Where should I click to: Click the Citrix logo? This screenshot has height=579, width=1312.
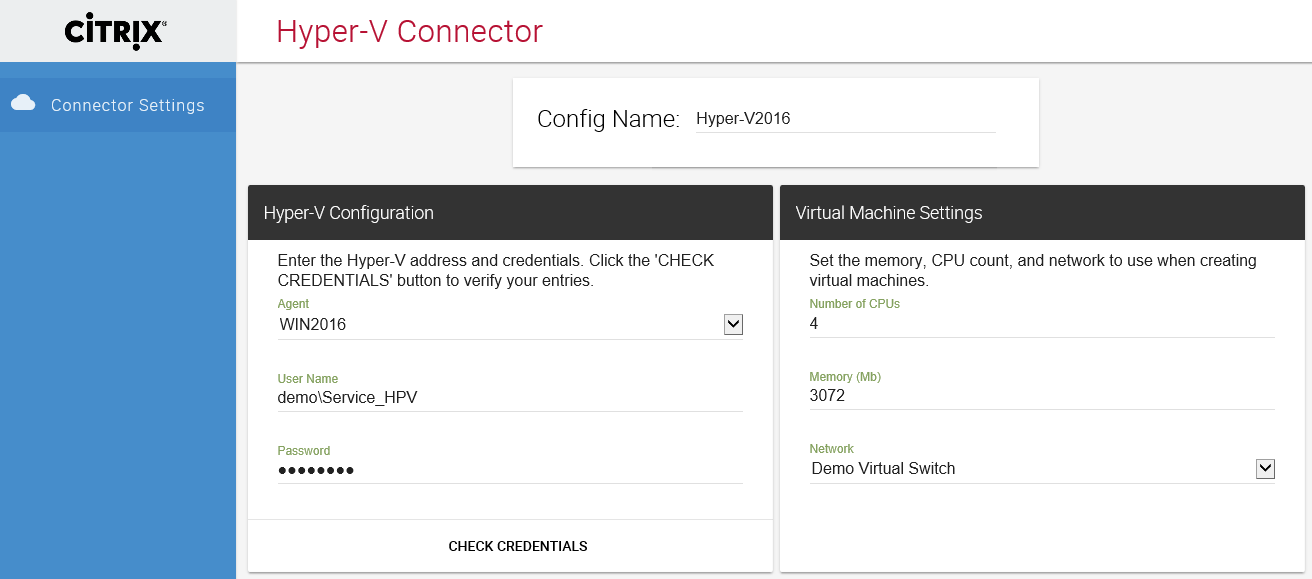(115, 30)
